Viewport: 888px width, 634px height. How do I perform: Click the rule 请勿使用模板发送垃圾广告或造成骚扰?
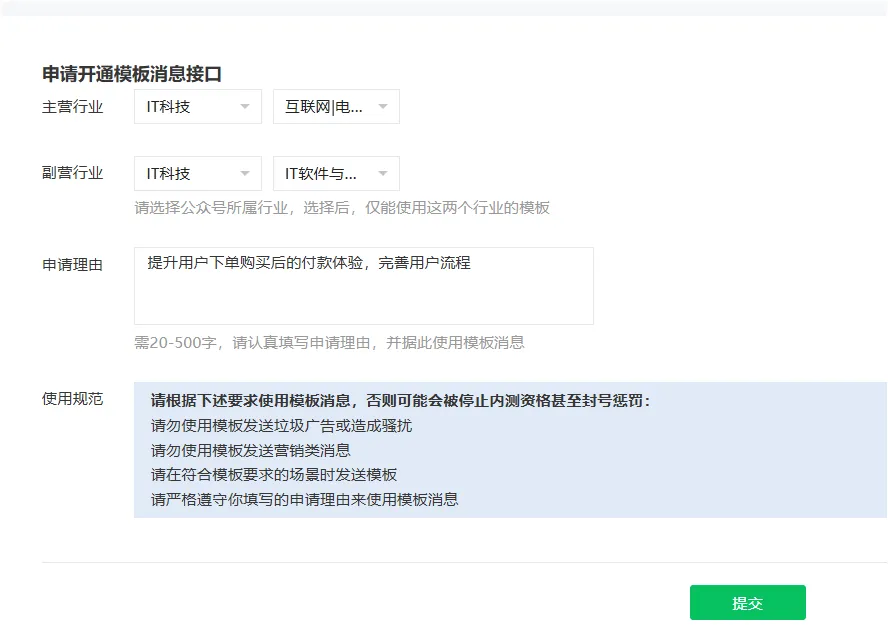(281, 425)
